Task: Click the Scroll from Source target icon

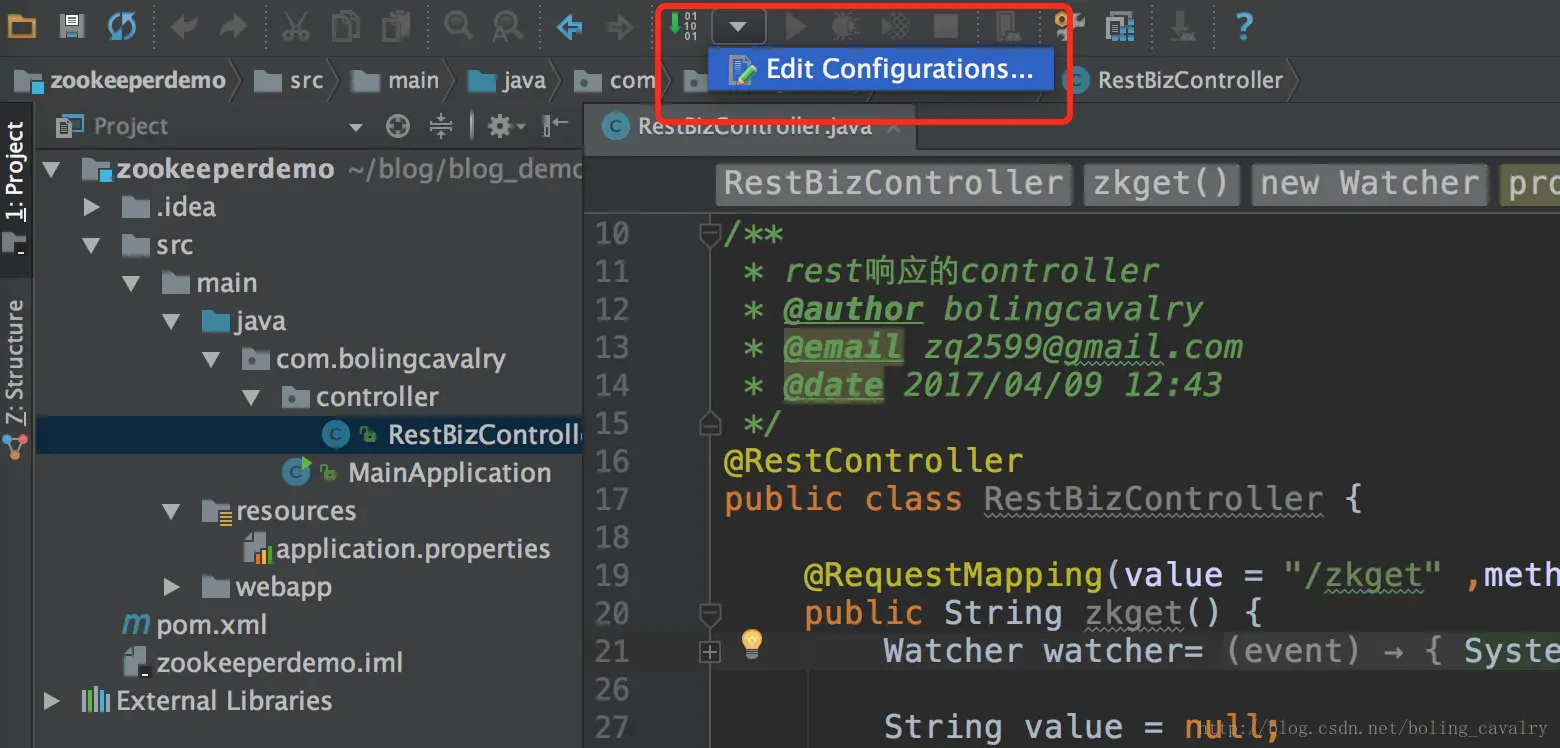Action: coord(398,126)
